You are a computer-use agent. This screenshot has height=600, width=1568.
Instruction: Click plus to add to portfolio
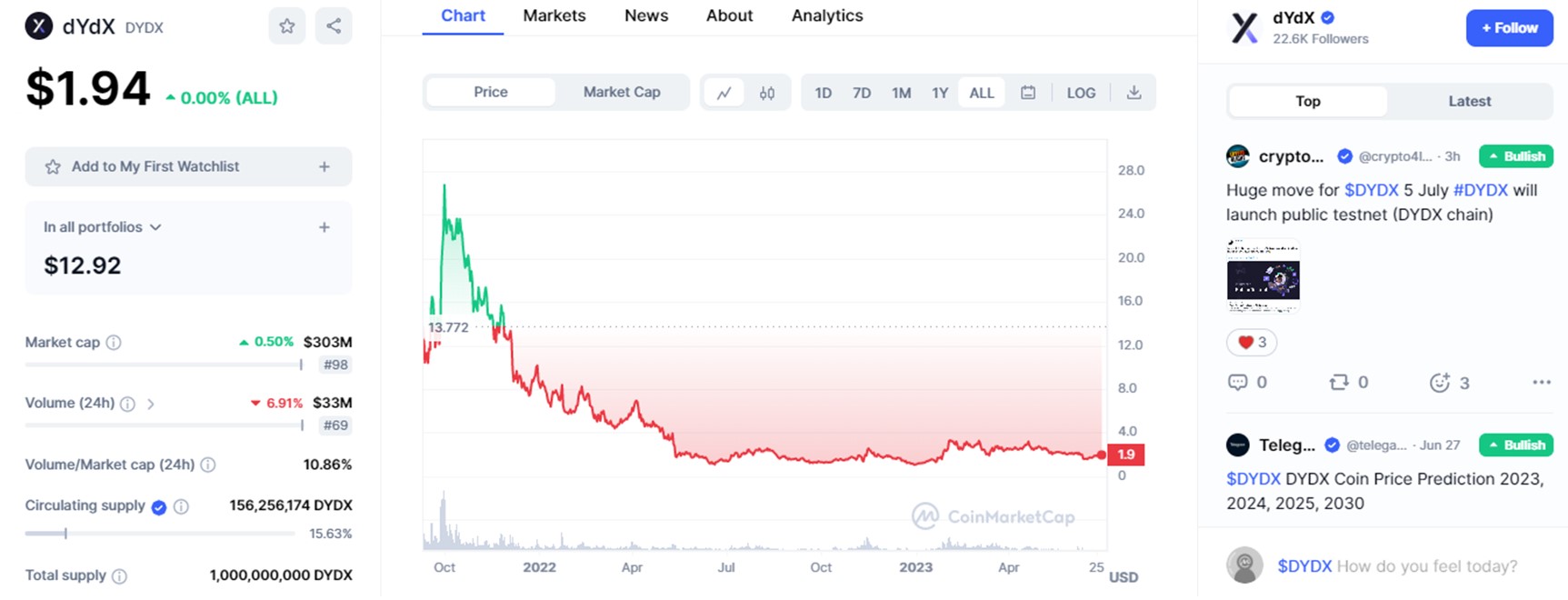click(x=325, y=227)
